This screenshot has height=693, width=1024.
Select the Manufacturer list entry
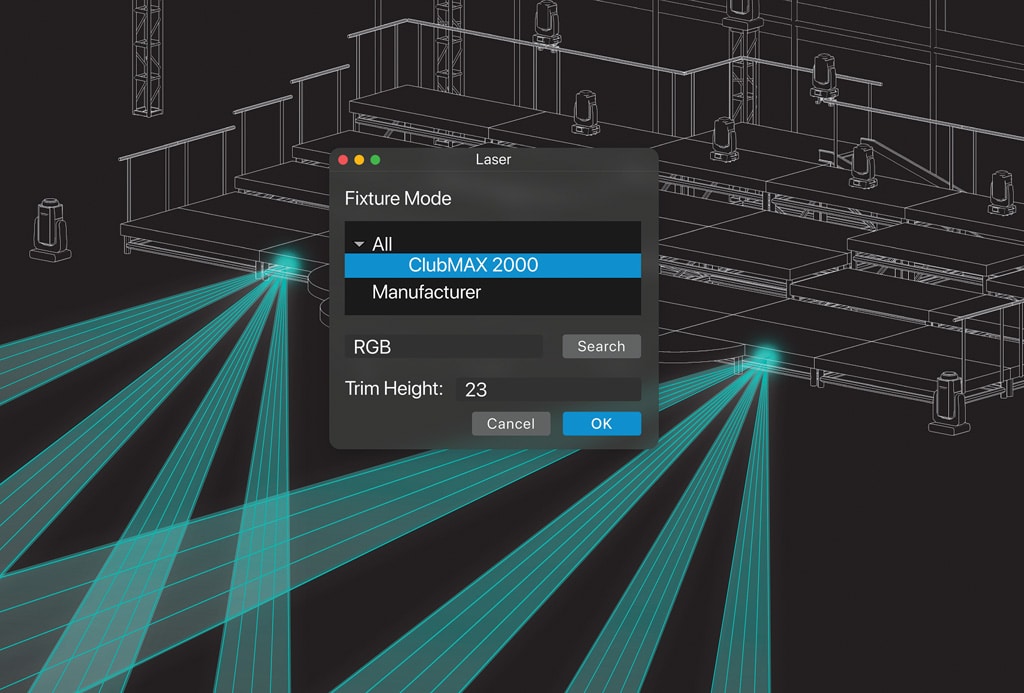tap(426, 292)
